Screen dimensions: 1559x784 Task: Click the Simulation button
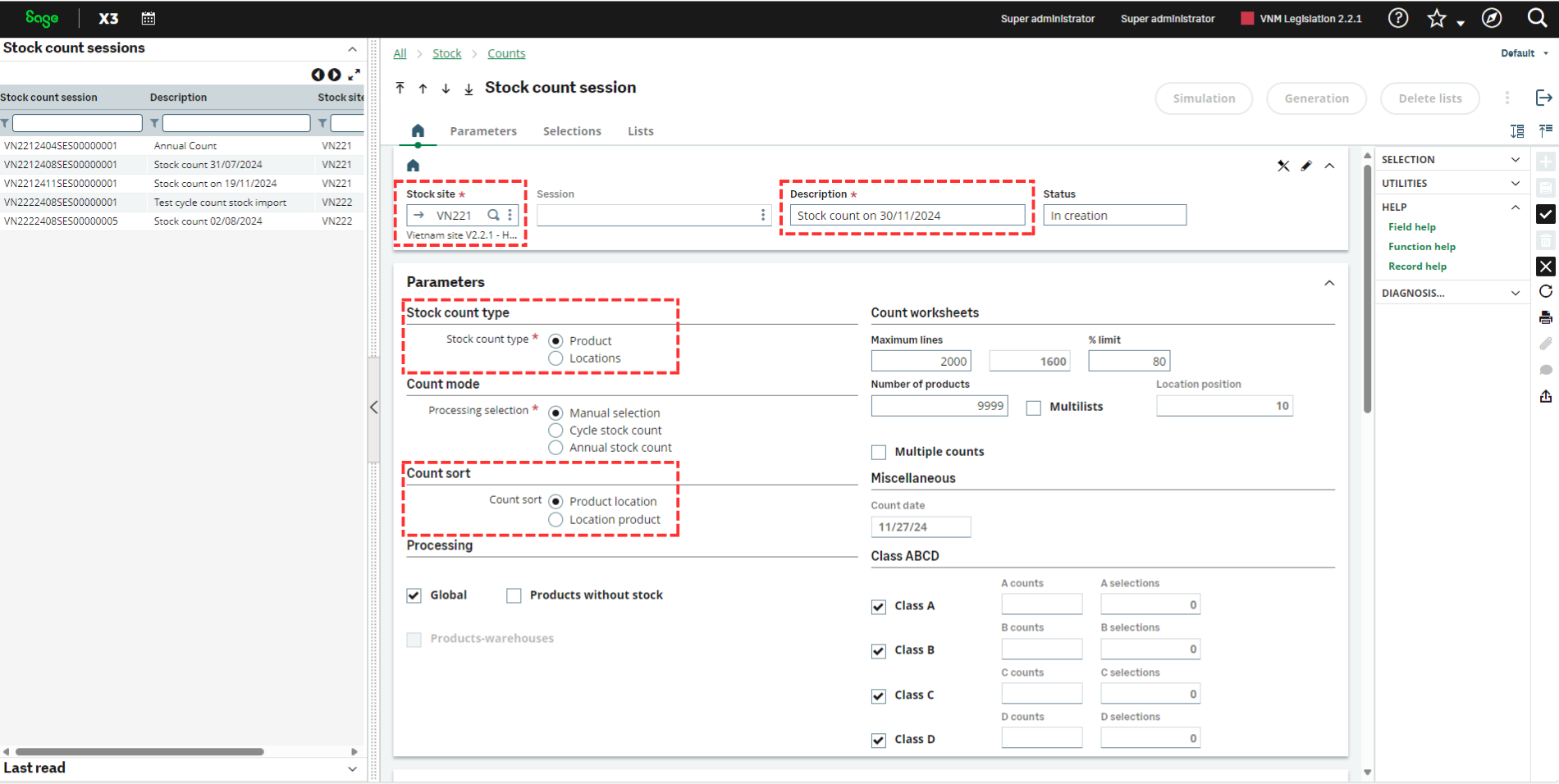pyautogui.click(x=1204, y=98)
